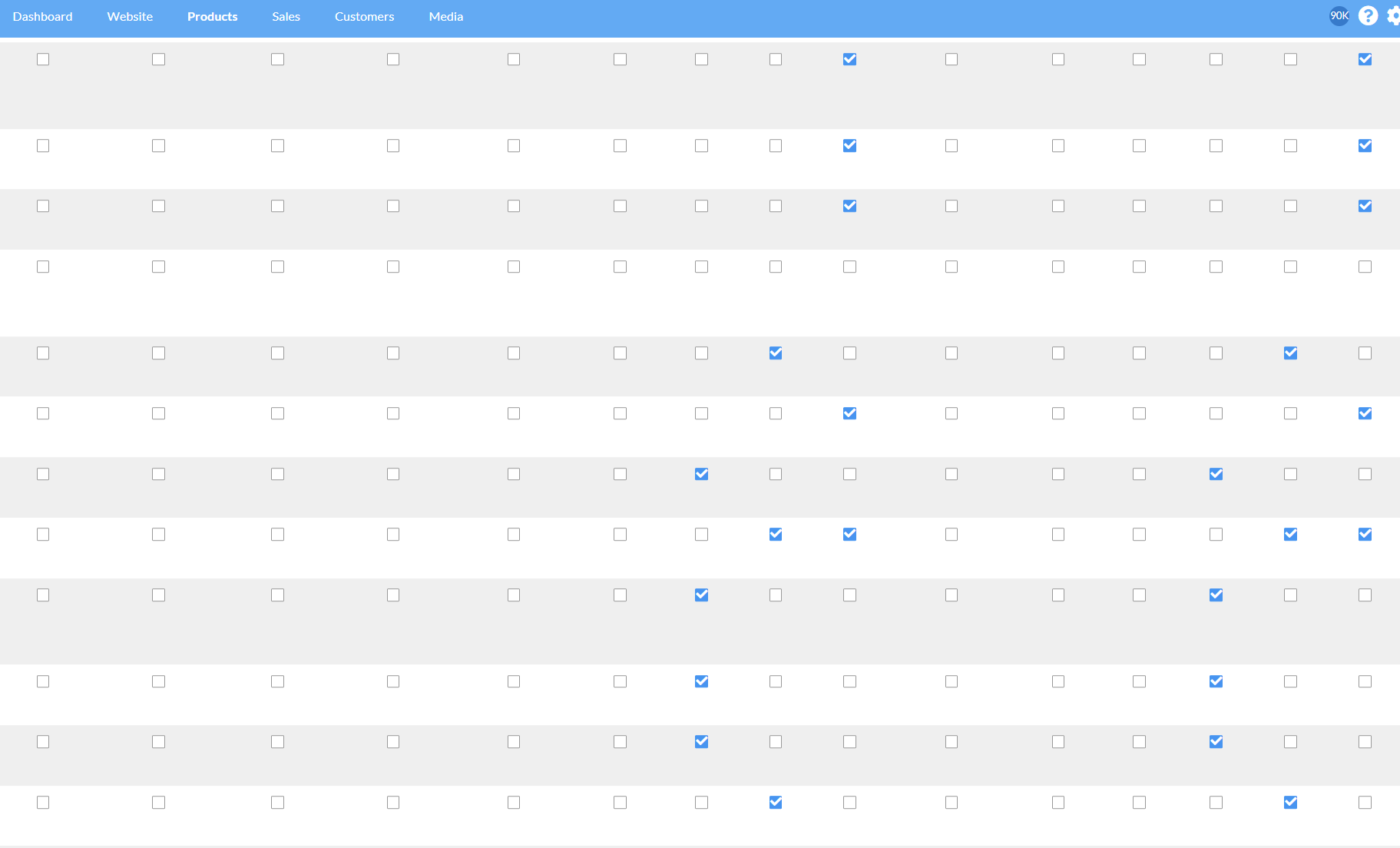Tick the first checkbox in the top row

point(43,59)
